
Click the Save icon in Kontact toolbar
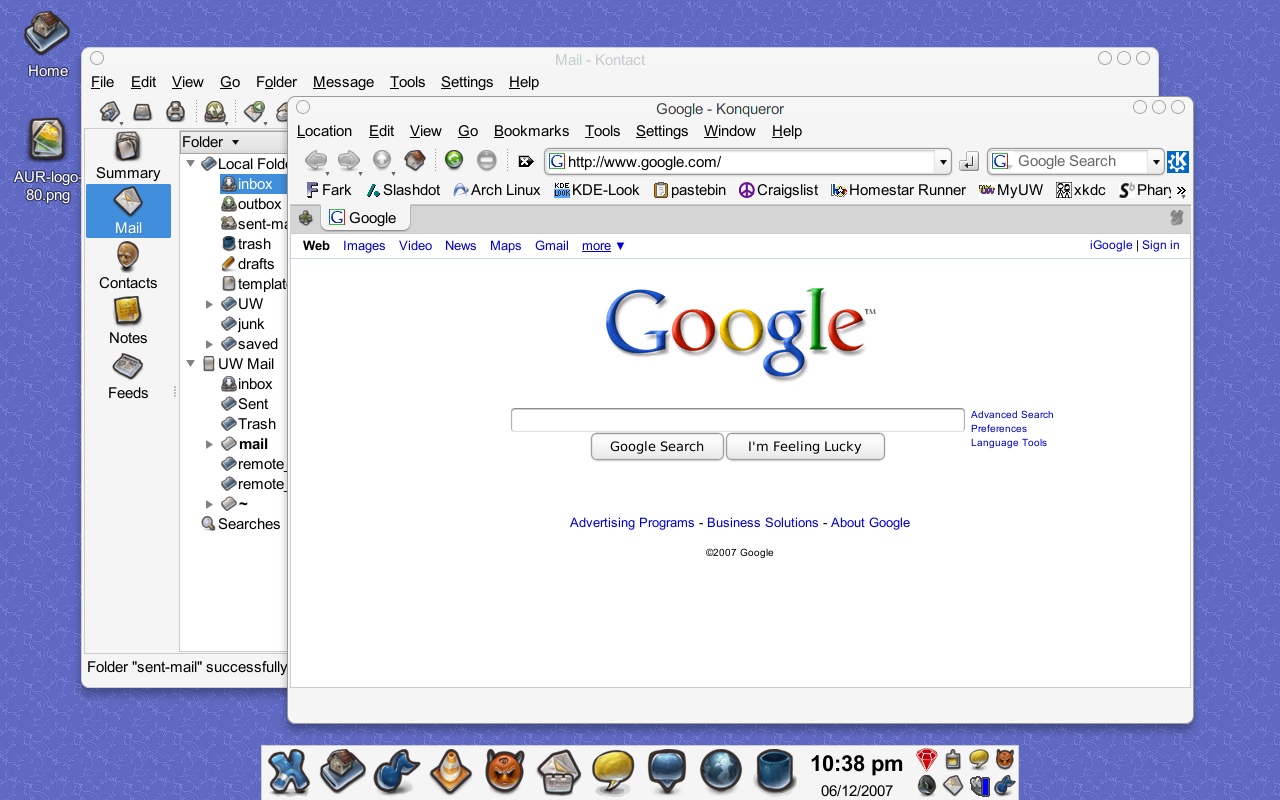tap(143, 111)
